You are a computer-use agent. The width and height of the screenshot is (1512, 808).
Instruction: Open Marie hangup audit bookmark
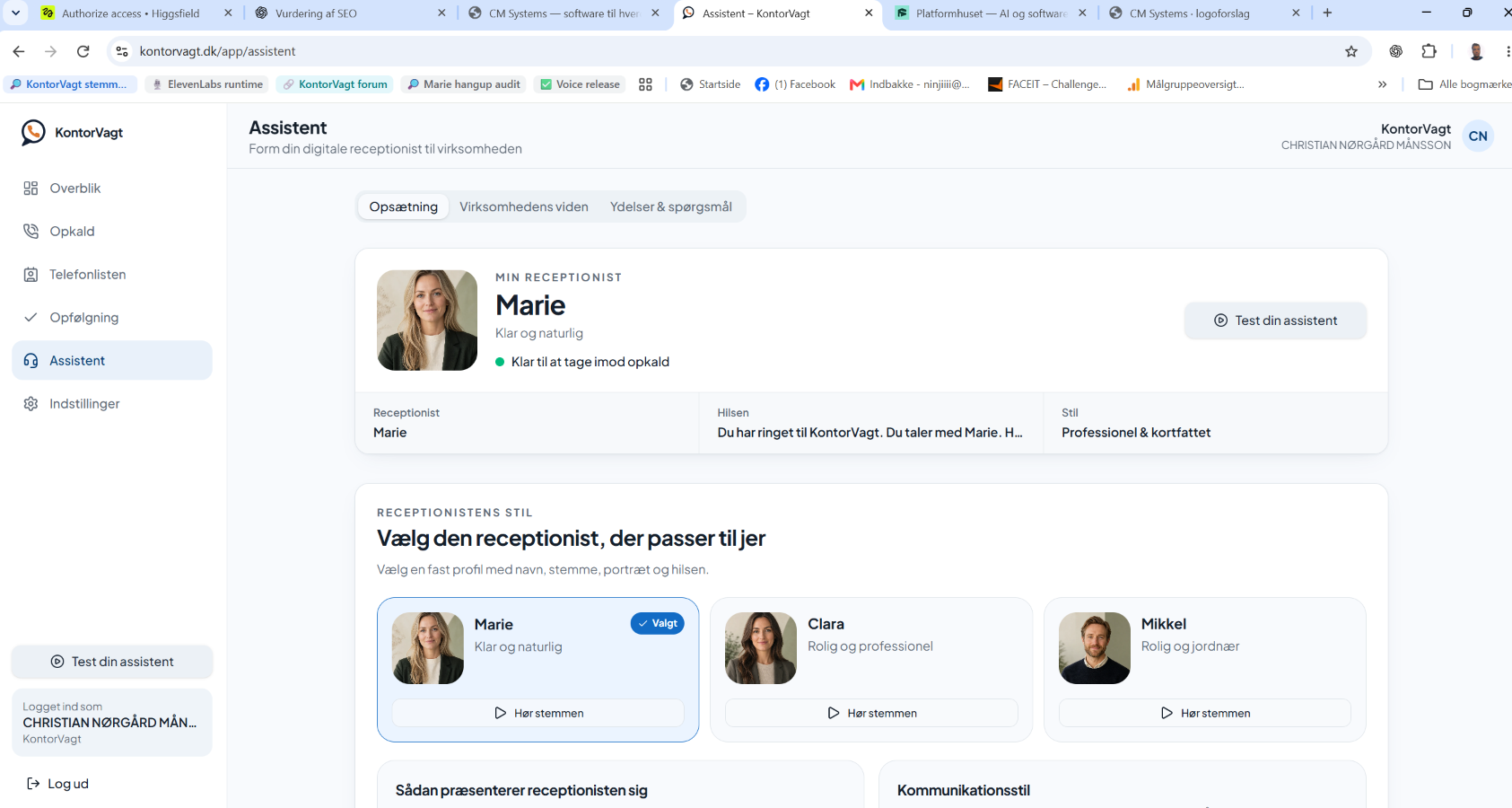pos(464,84)
